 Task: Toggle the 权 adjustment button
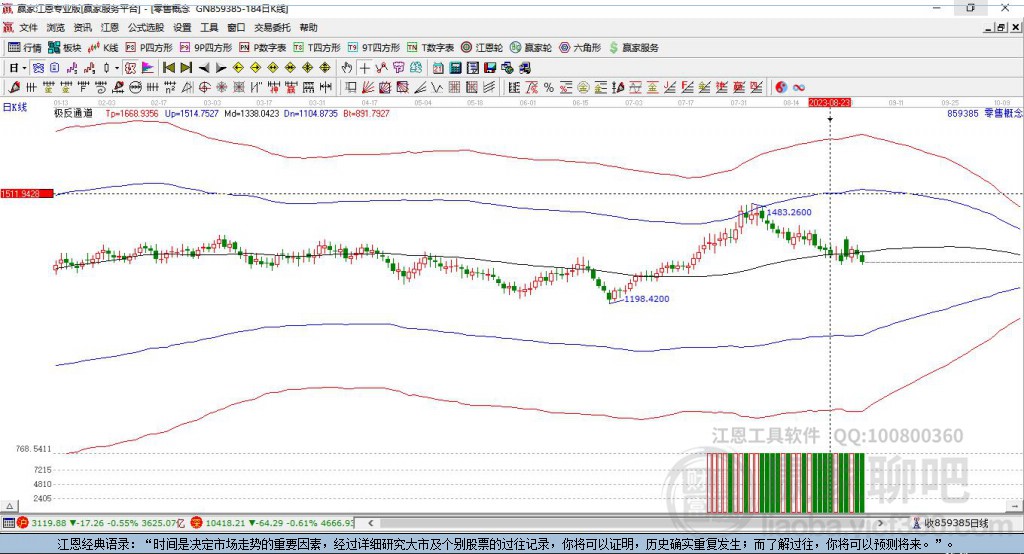pyautogui.click(x=130, y=68)
